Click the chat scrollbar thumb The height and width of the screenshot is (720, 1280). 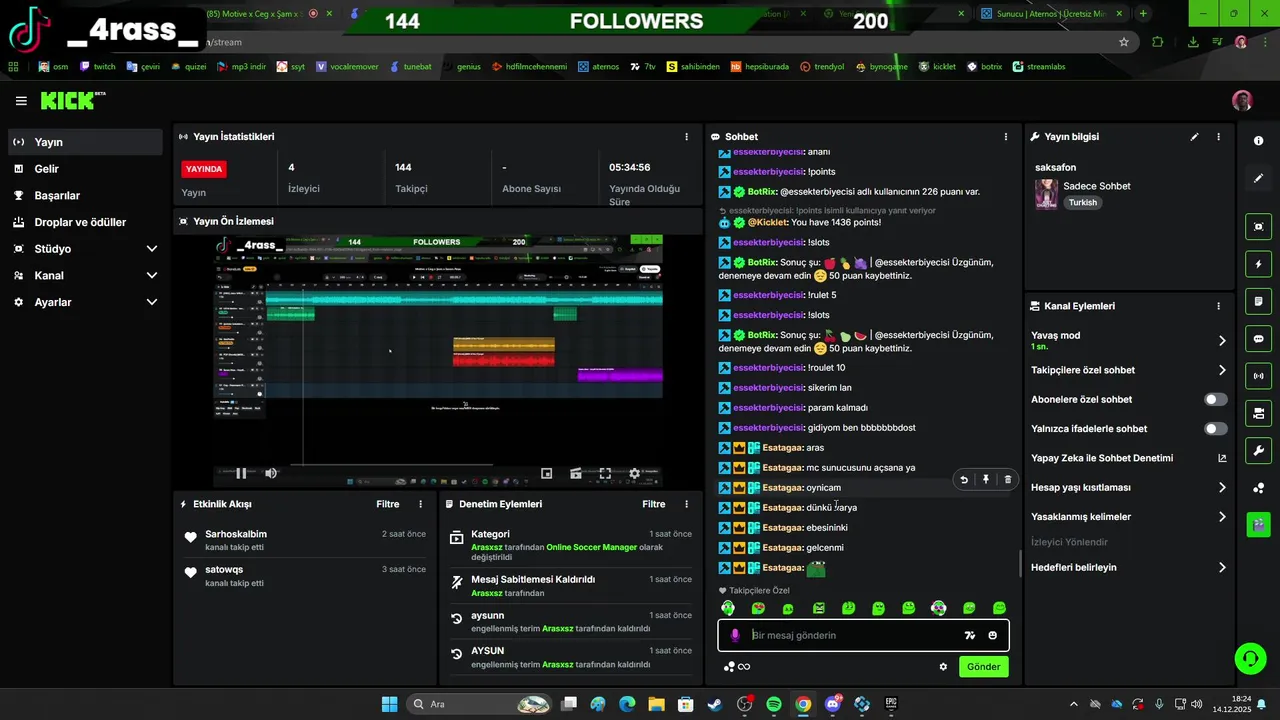coord(1020,563)
